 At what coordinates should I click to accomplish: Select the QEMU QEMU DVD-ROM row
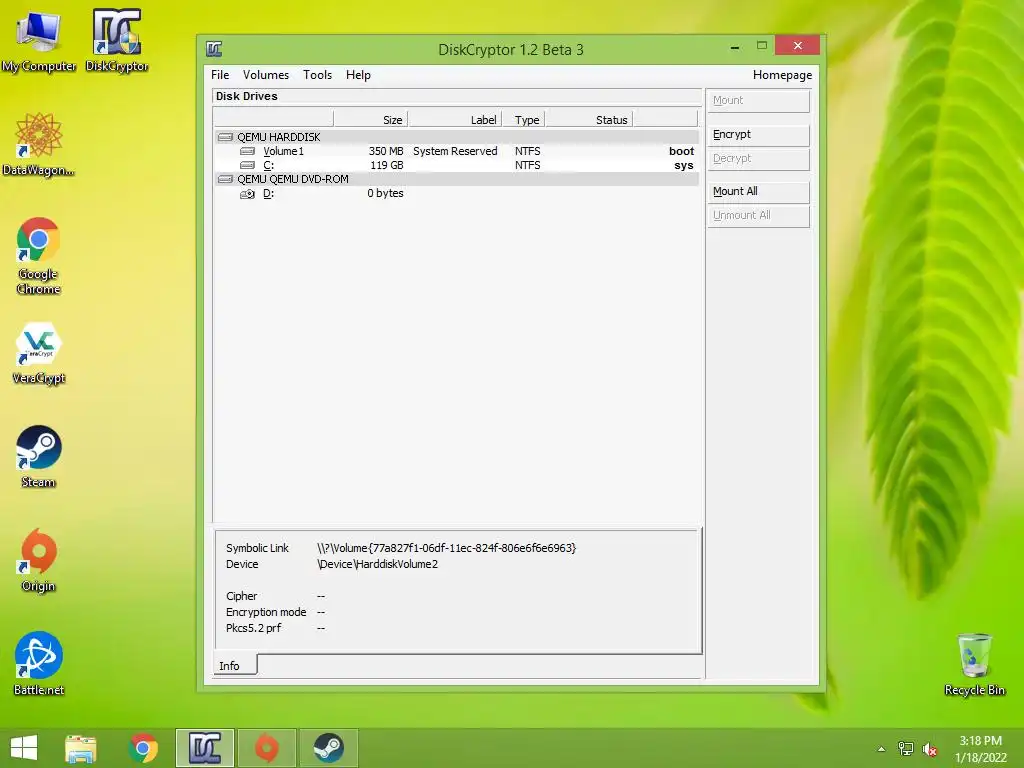(x=456, y=179)
